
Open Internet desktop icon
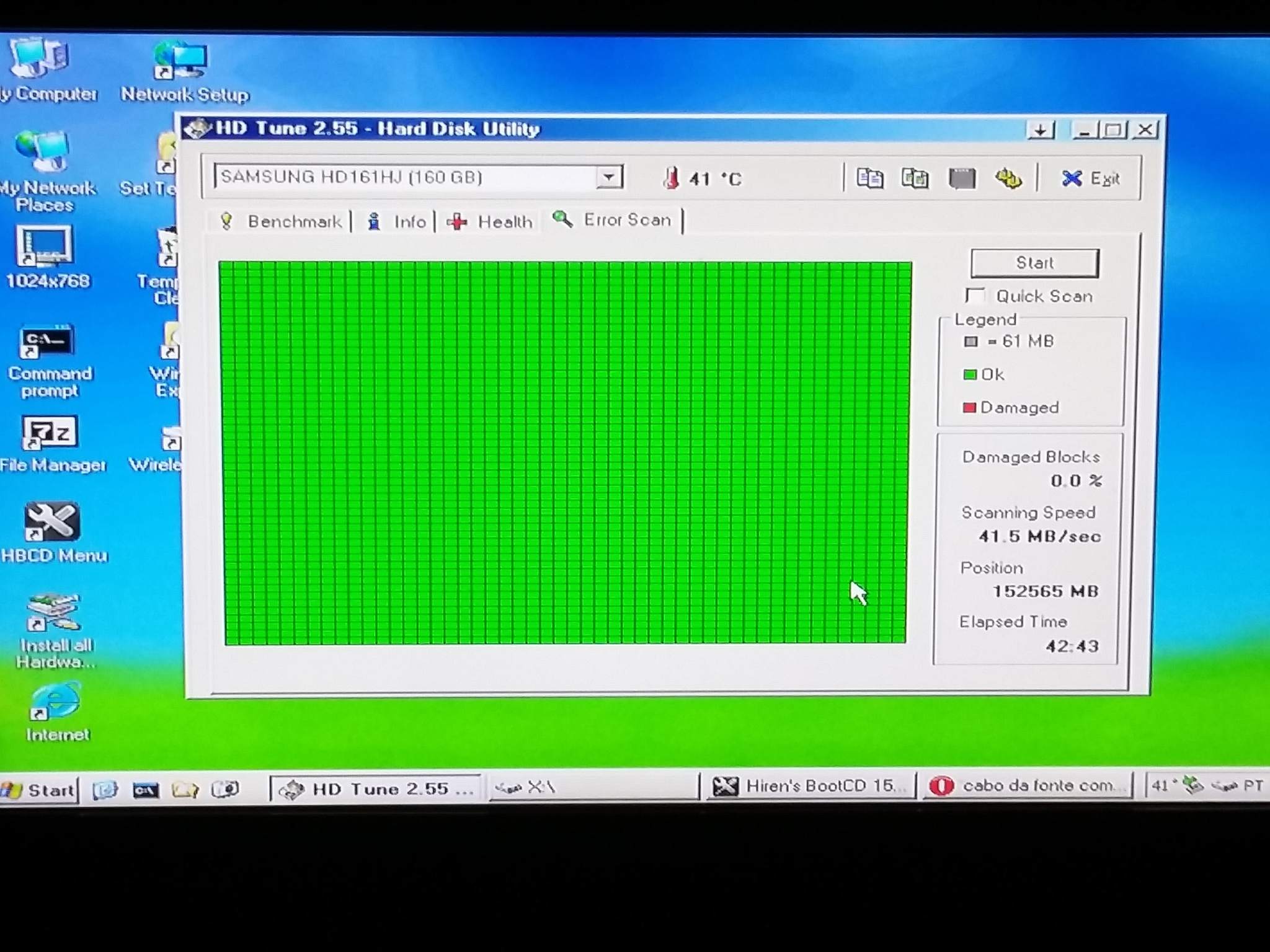56,713
